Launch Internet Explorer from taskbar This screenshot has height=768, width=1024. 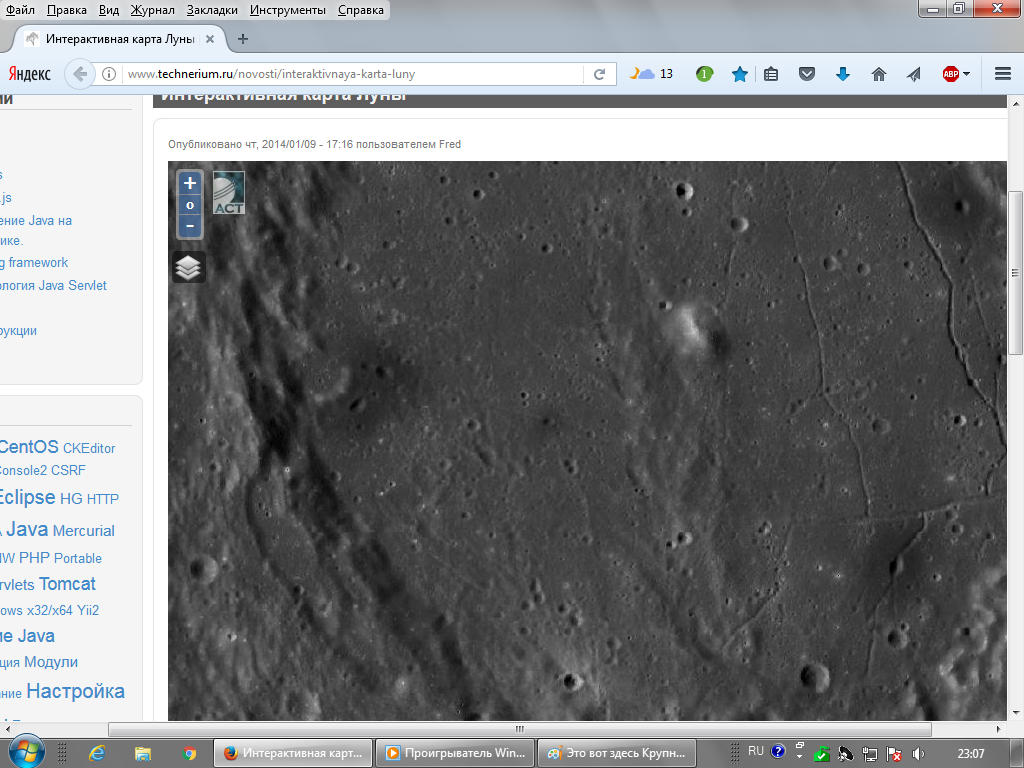pyautogui.click(x=97, y=753)
